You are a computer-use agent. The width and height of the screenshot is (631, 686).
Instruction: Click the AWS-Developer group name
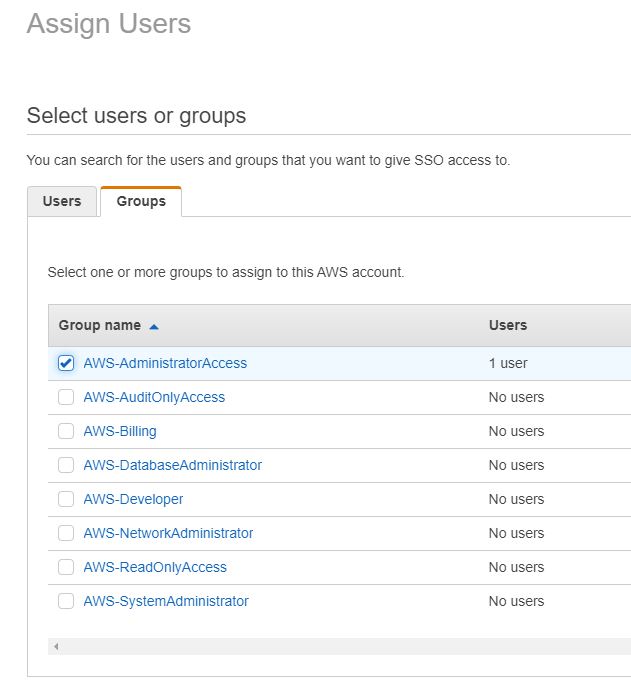pyautogui.click(x=133, y=499)
